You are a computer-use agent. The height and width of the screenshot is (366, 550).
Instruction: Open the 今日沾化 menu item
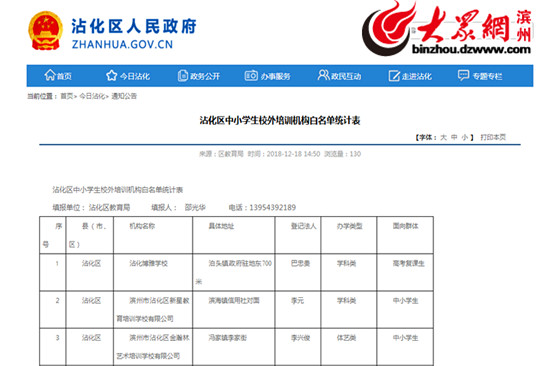[x=135, y=76]
